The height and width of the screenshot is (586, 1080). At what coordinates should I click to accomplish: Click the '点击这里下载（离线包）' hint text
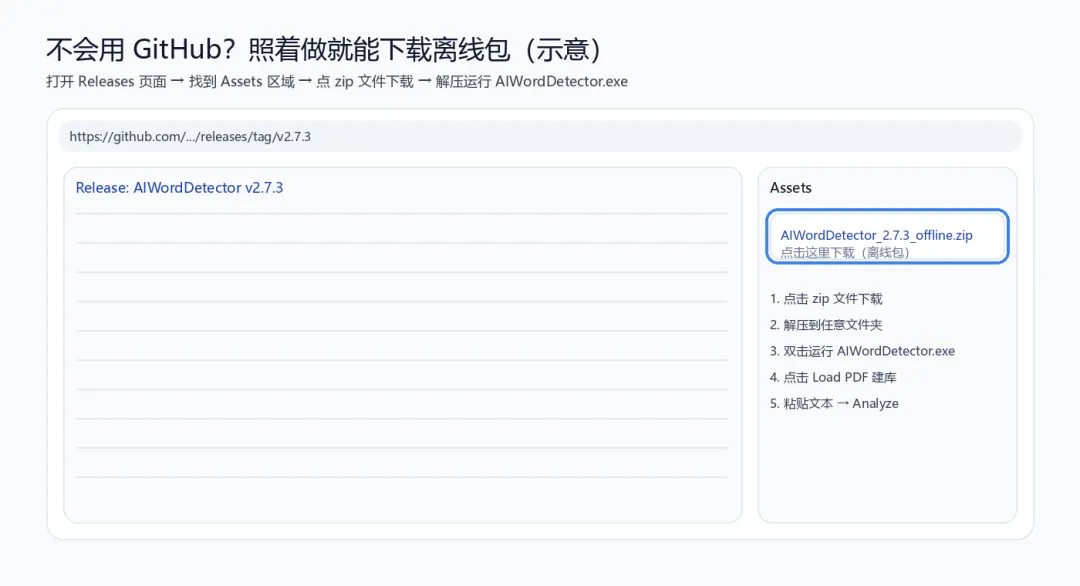(x=845, y=253)
